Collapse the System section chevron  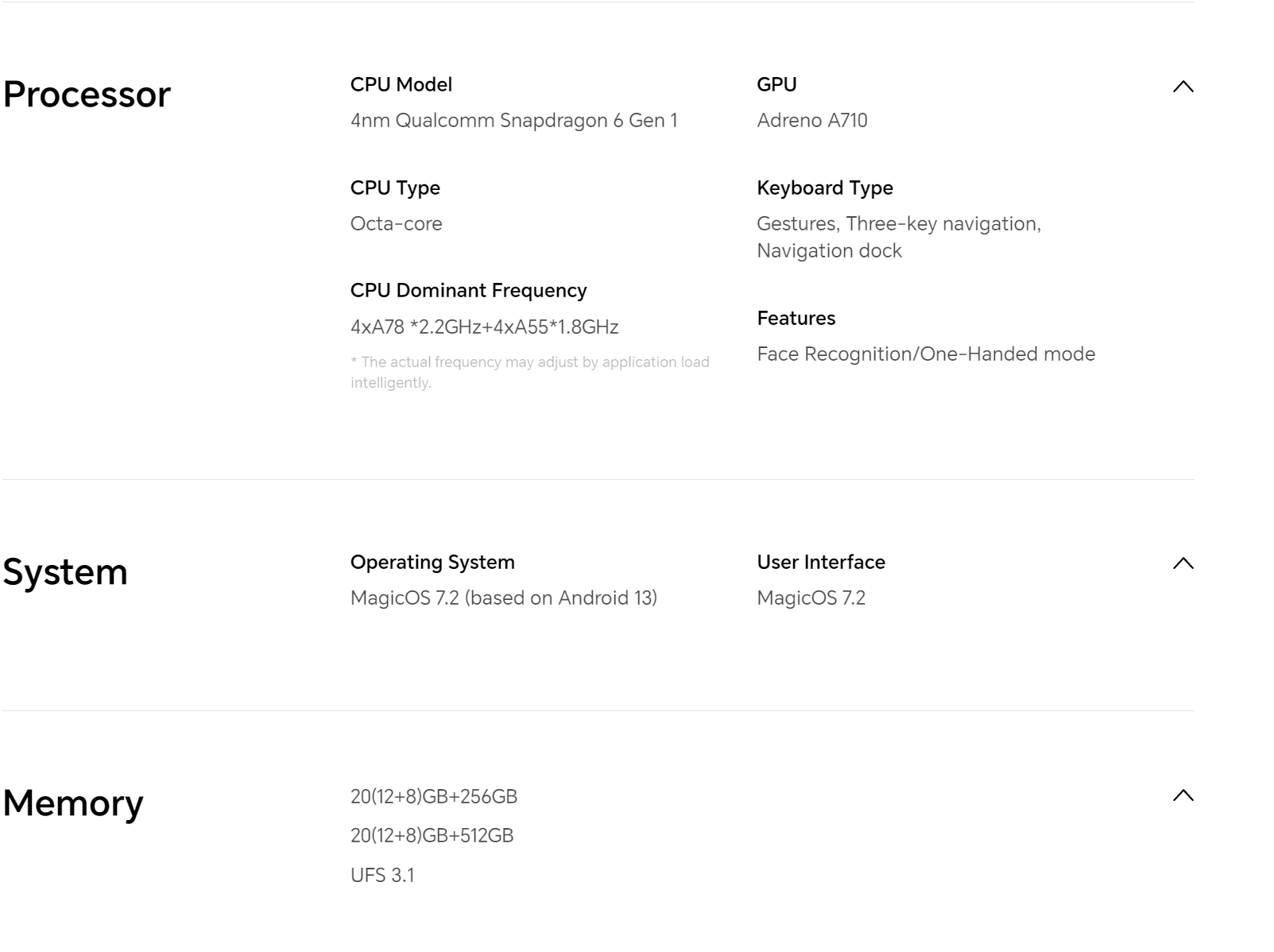click(x=1183, y=563)
